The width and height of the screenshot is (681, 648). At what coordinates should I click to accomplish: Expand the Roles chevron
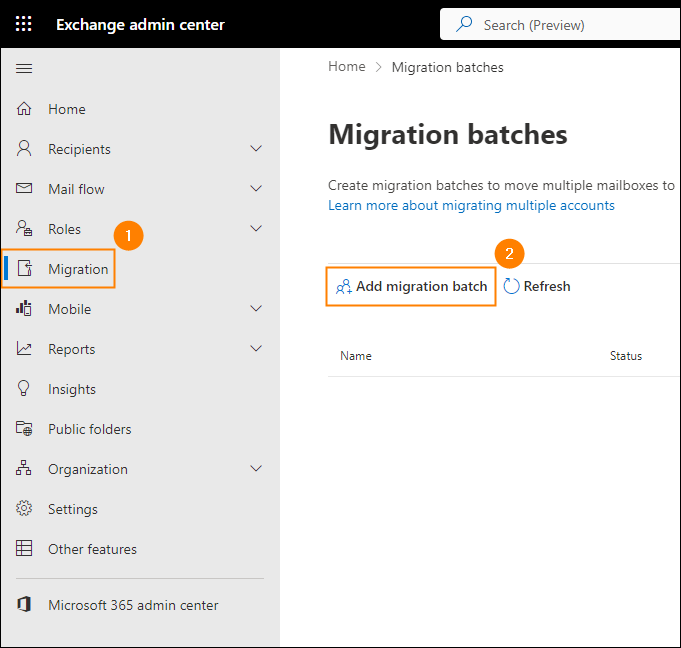point(256,228)
